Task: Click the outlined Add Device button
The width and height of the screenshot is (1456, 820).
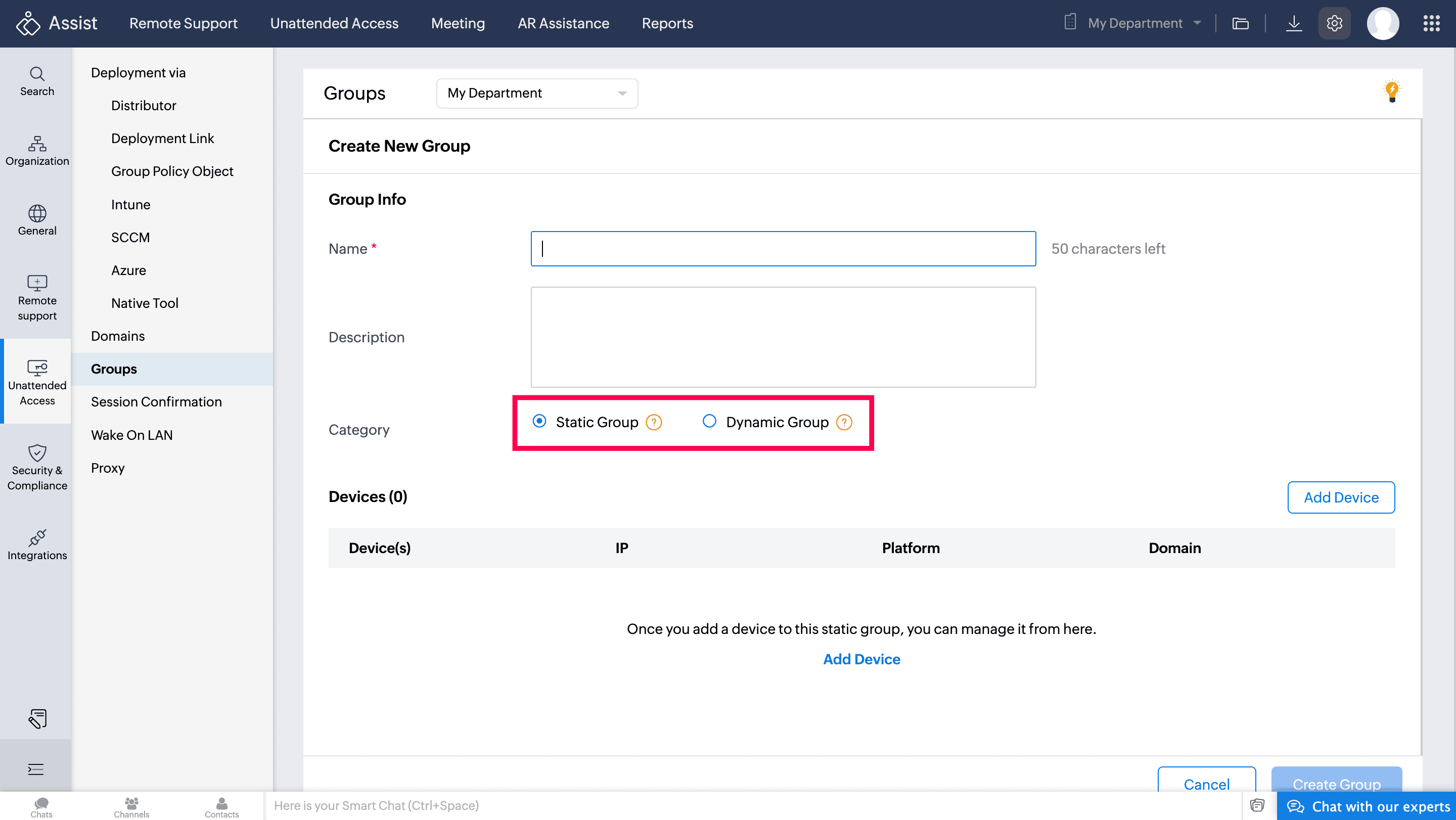Action: 1341,497
